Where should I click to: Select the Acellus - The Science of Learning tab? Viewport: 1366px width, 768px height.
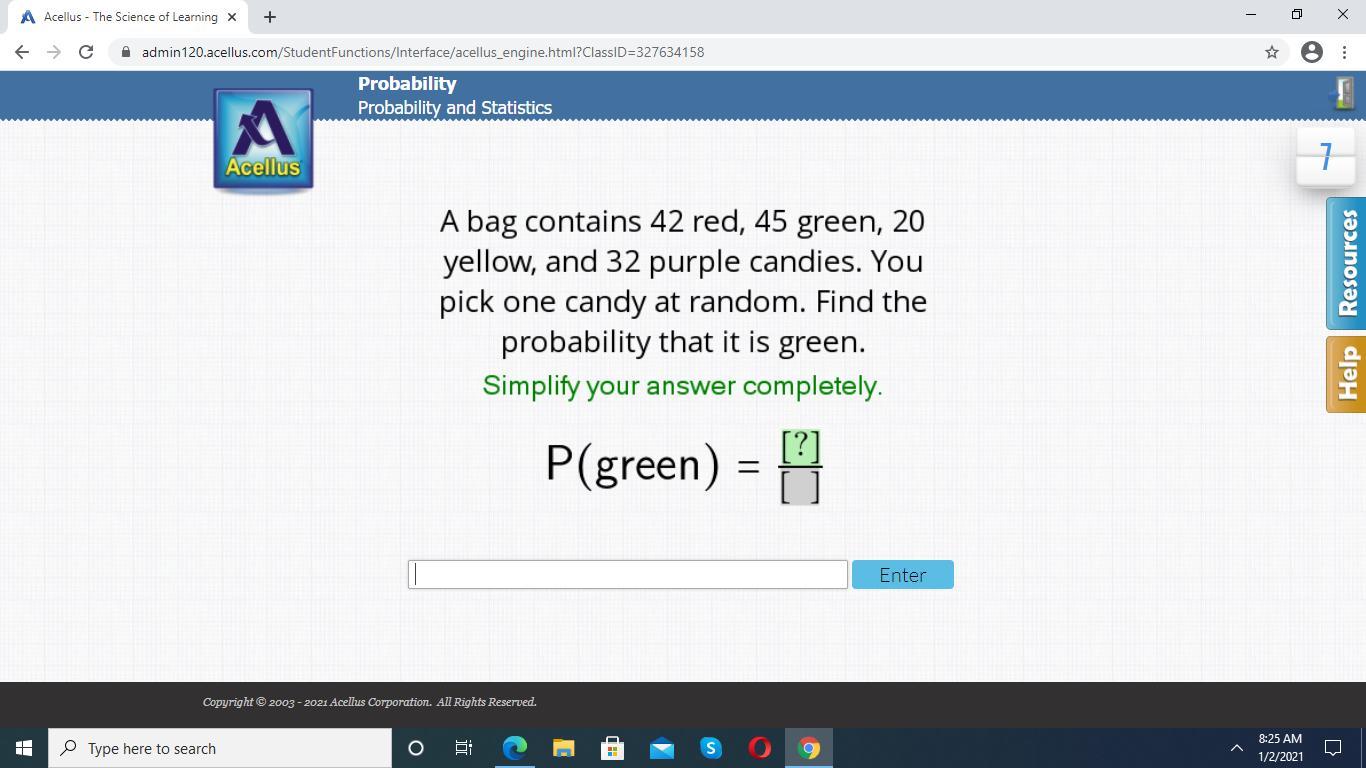pos(128,17)
